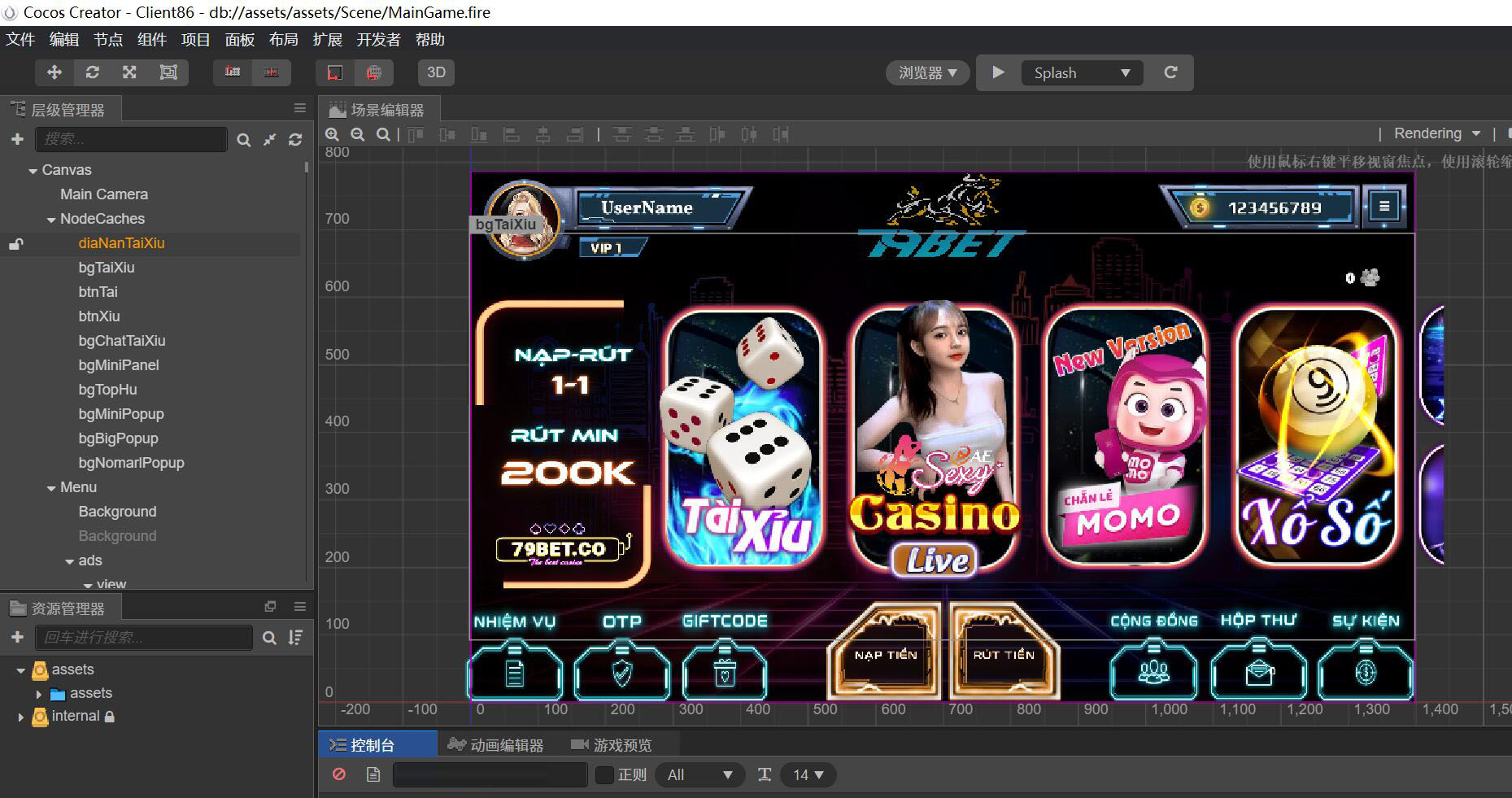Refresh the node hierarchy tree

295,140
